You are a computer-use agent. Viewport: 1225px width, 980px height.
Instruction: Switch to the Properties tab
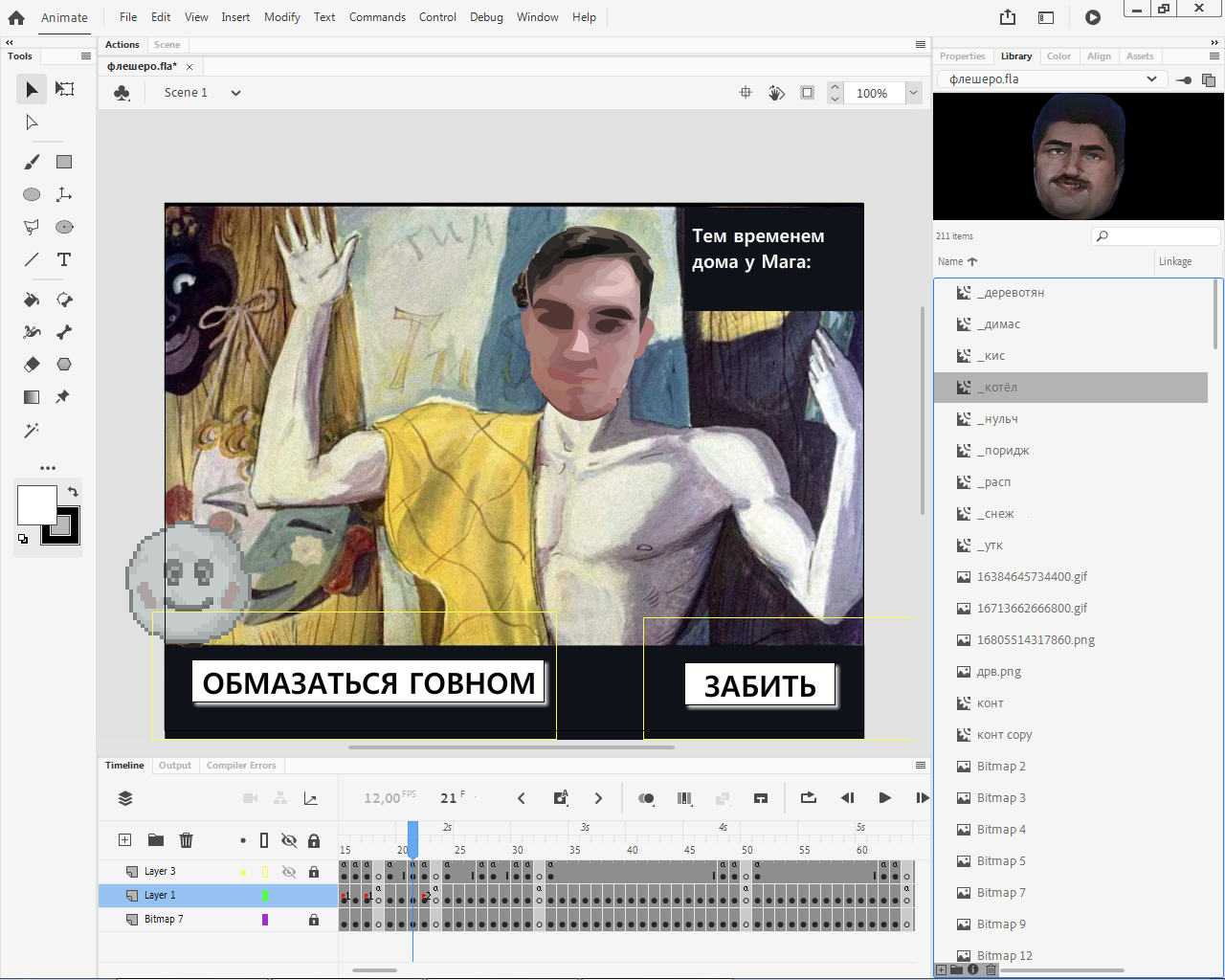[962, 56]
